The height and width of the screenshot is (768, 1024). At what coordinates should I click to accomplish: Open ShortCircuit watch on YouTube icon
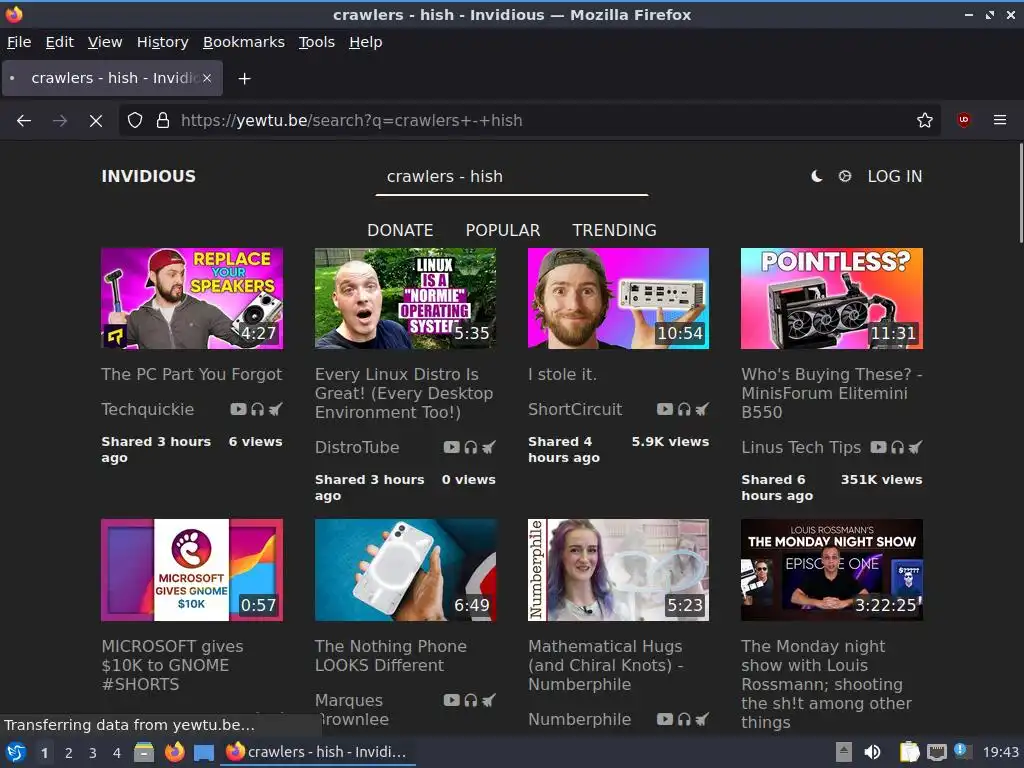click(664, 409)
